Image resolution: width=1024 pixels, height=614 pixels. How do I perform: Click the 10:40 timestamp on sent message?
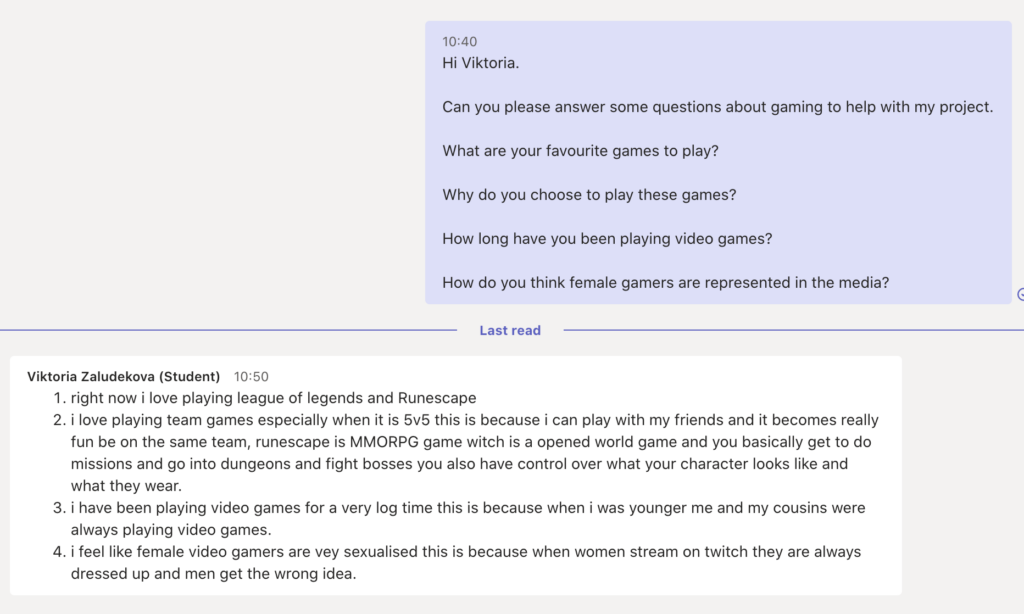pyautogui.click(x=460, y=42)
